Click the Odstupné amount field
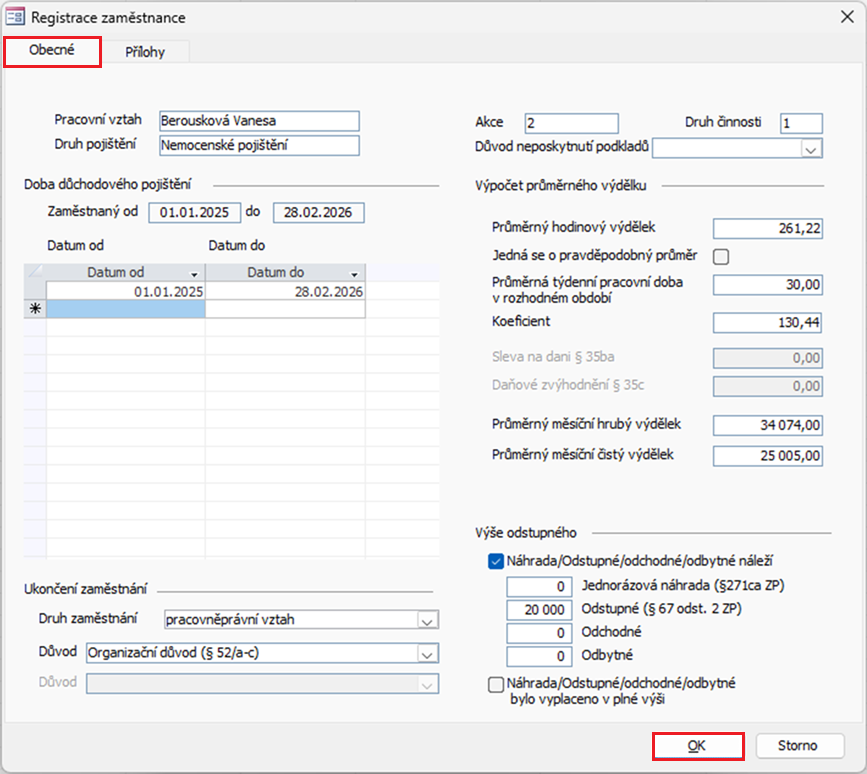Viewport: 867px width, 774px height. (540, 610)
